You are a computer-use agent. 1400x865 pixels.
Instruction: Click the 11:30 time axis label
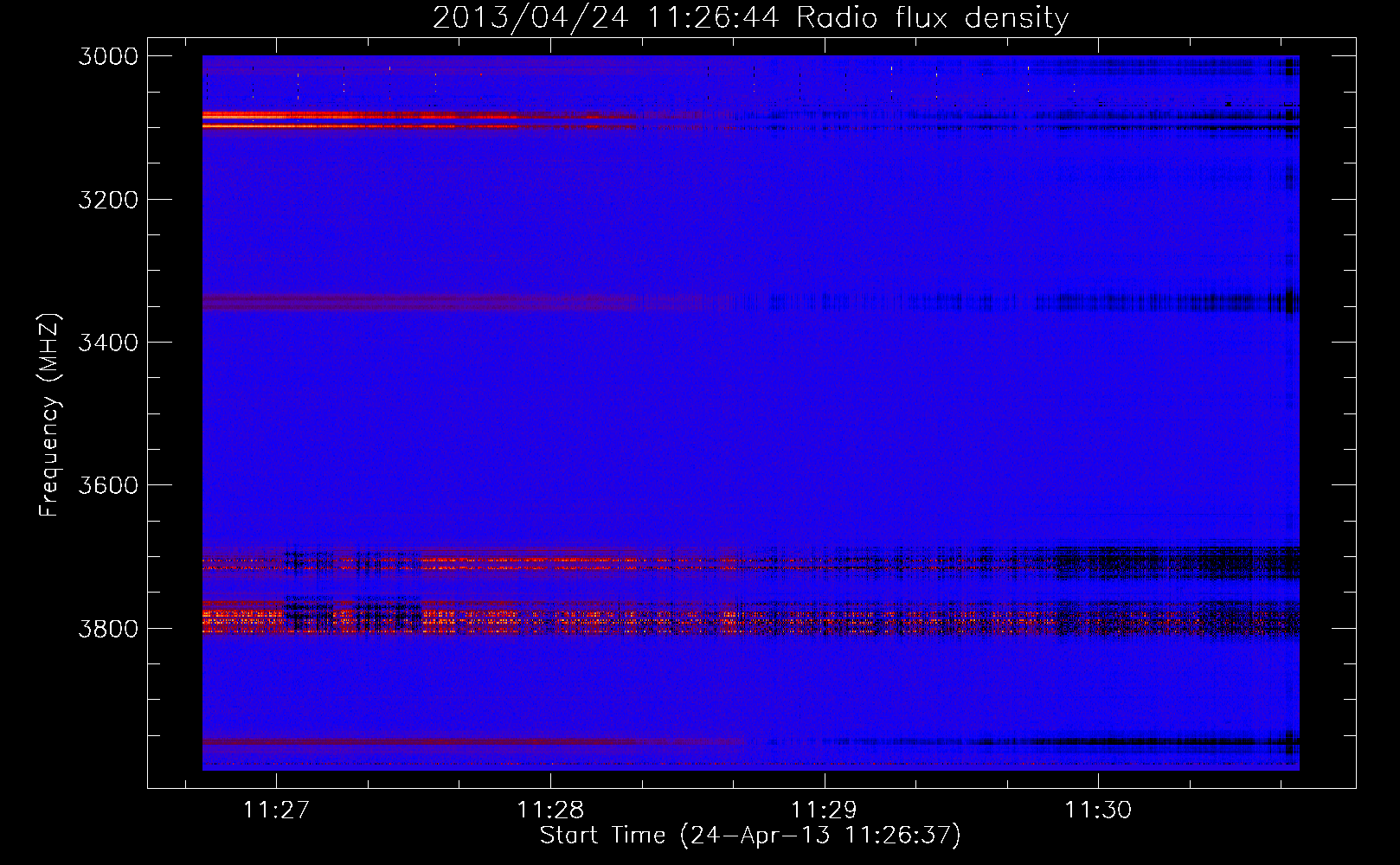[x=1097, y=810]
